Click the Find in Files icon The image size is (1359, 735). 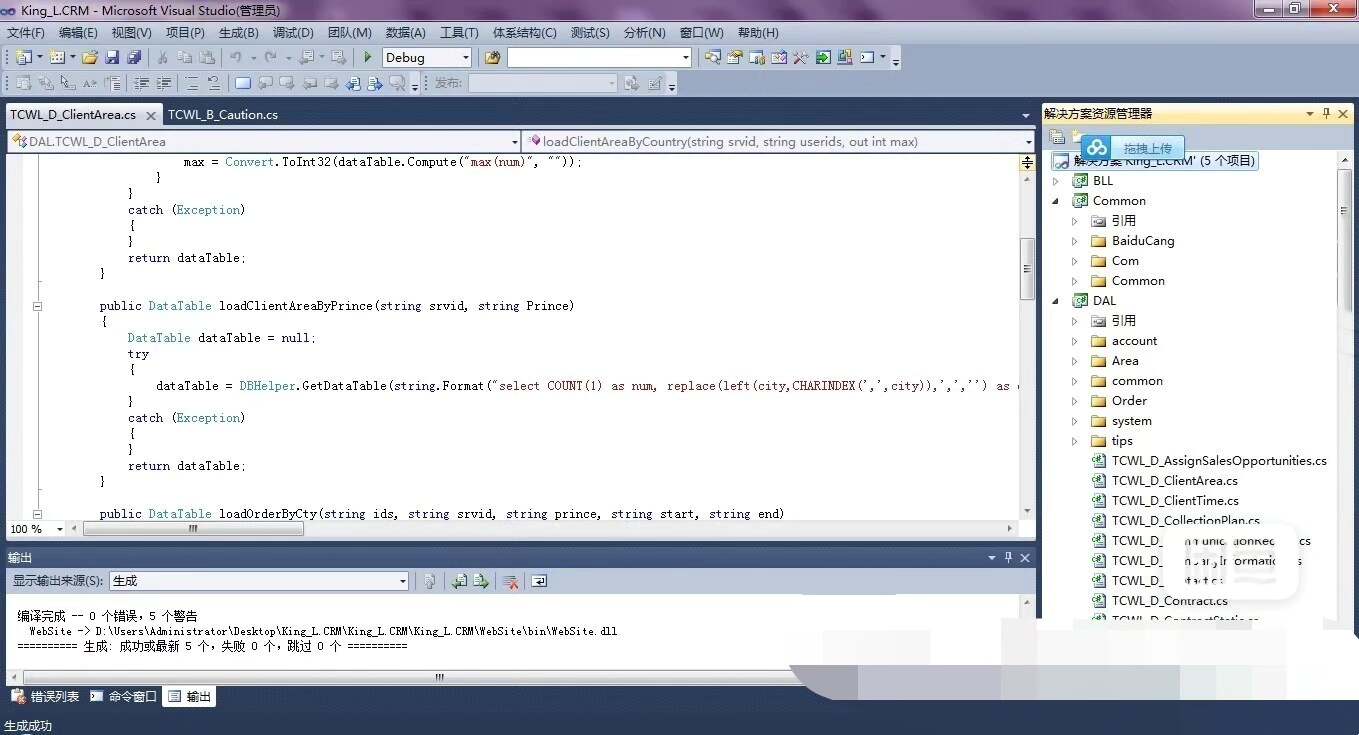[492, 58]
